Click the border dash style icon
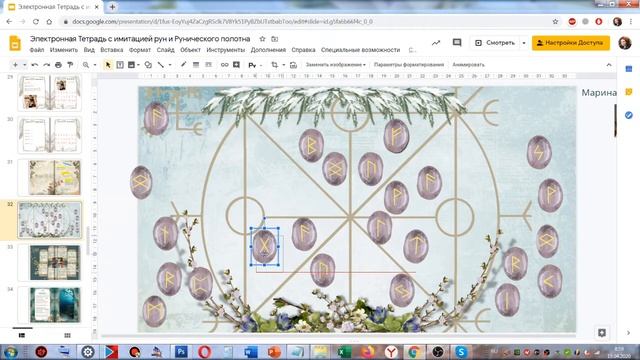The width and height of the screenshot is (640, 360). click(208, 65)
